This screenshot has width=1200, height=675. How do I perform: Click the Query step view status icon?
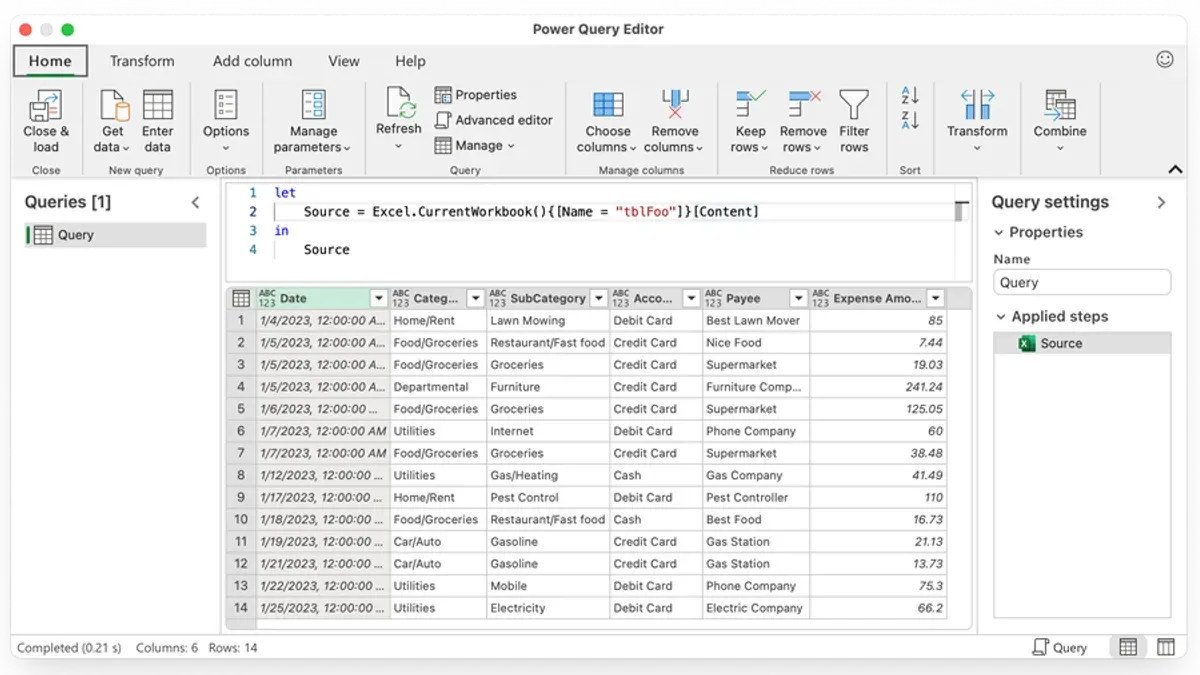(1060, 647)
